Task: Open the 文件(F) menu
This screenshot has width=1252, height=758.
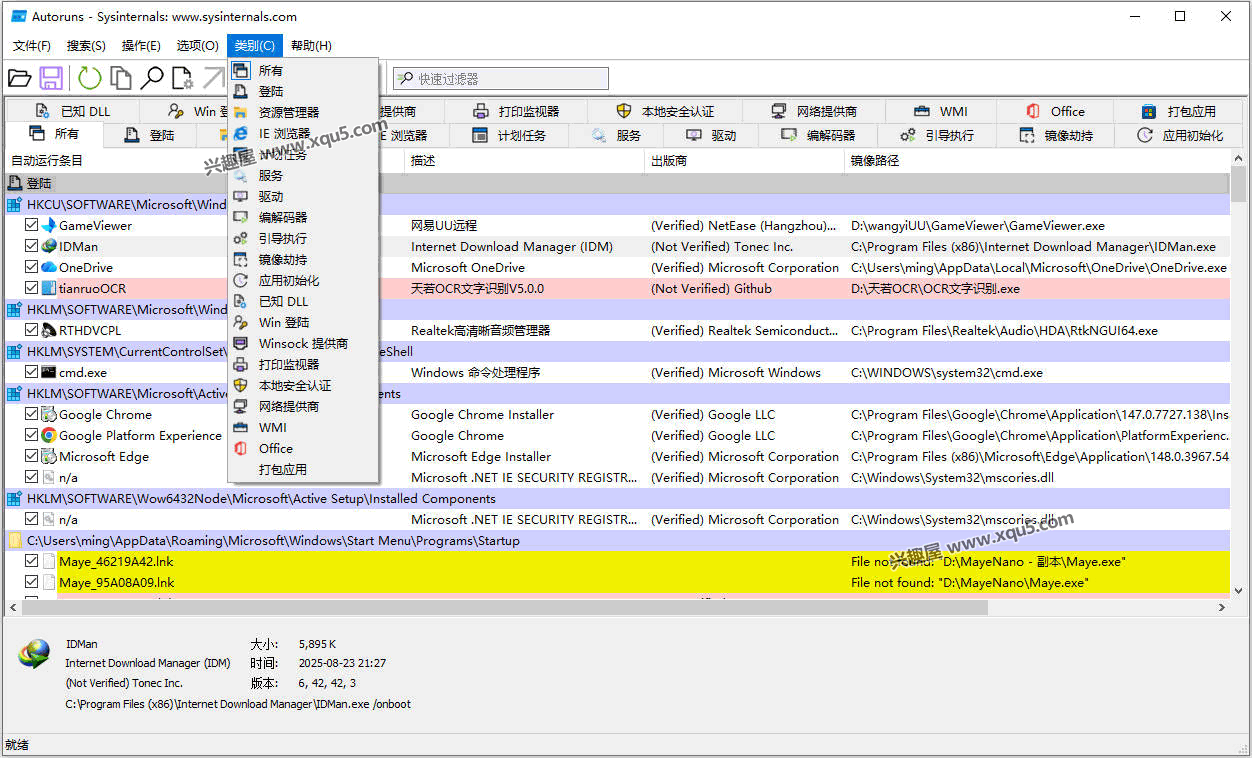Action: click(x=32, y=46)
